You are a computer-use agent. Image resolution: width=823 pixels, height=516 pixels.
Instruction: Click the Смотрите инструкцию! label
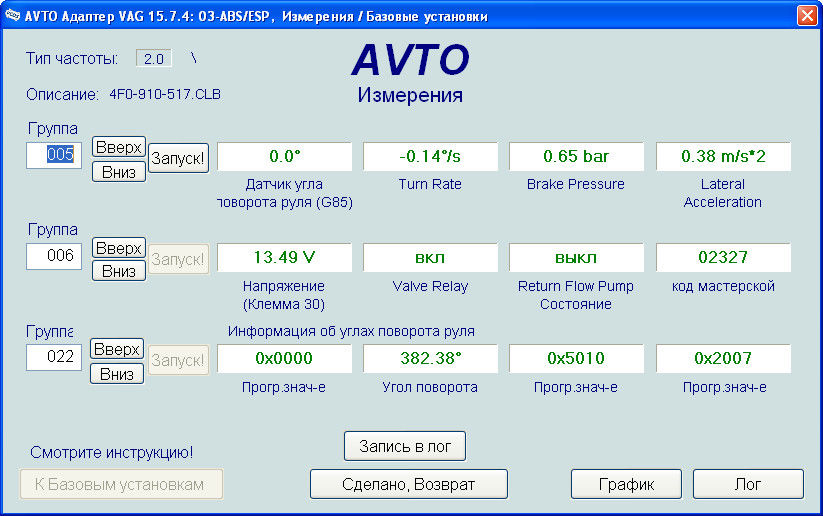click(x=111, y=452)
